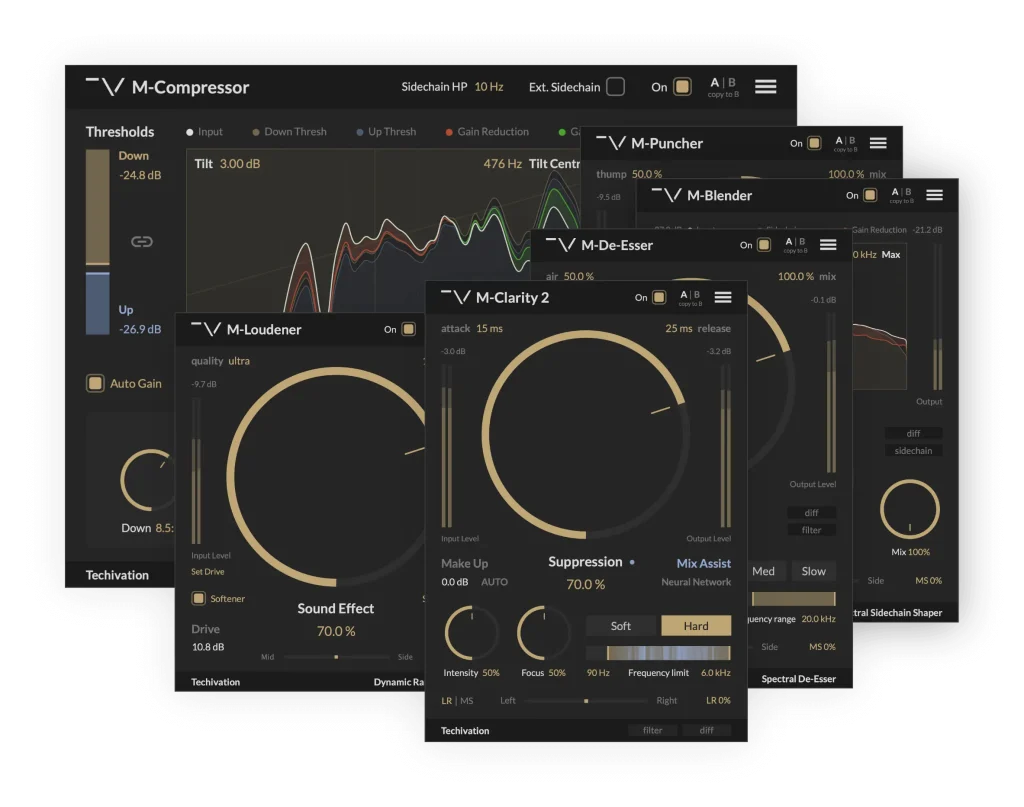Image resolution: width=1024 pixels, height=807 pixels.
Task: Click the Mix Assist button
Action: [703, 563]
